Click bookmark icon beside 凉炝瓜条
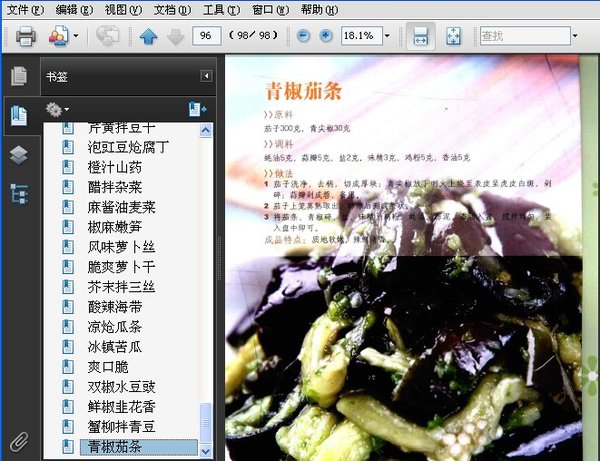Viewport: 600px width, 461px height. click(68, 327)
